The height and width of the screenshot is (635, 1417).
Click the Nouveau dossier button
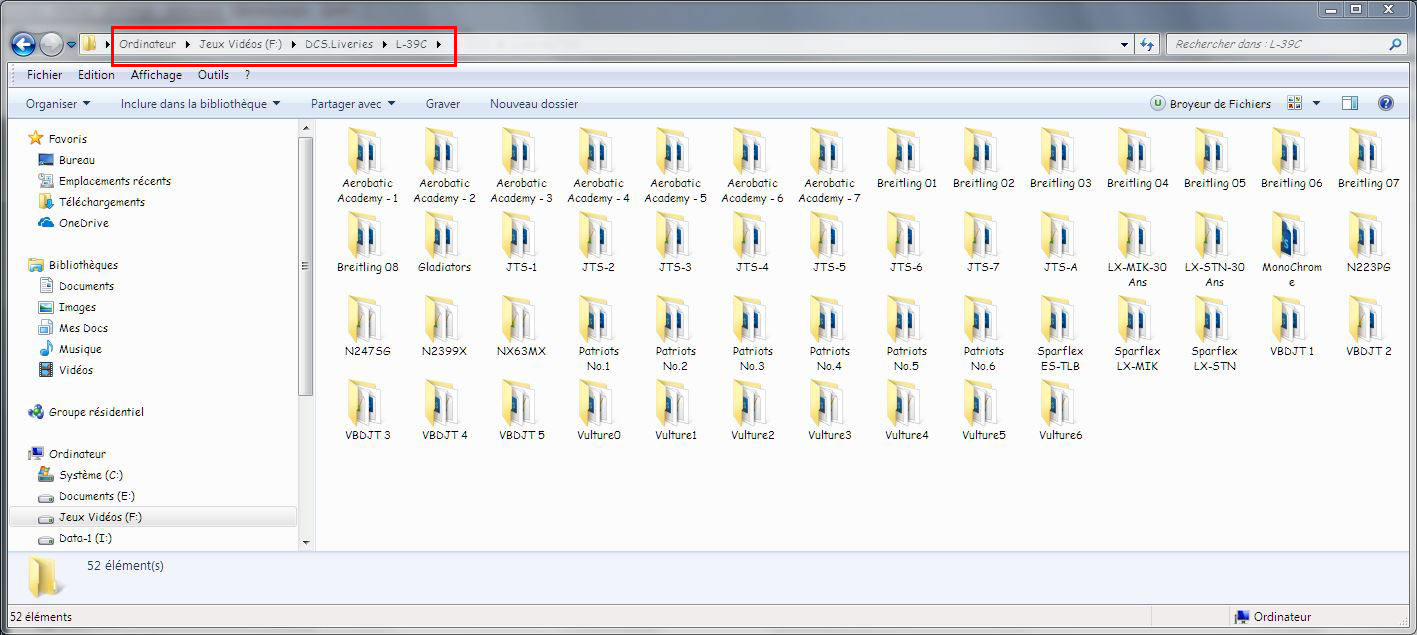[534, 104]
